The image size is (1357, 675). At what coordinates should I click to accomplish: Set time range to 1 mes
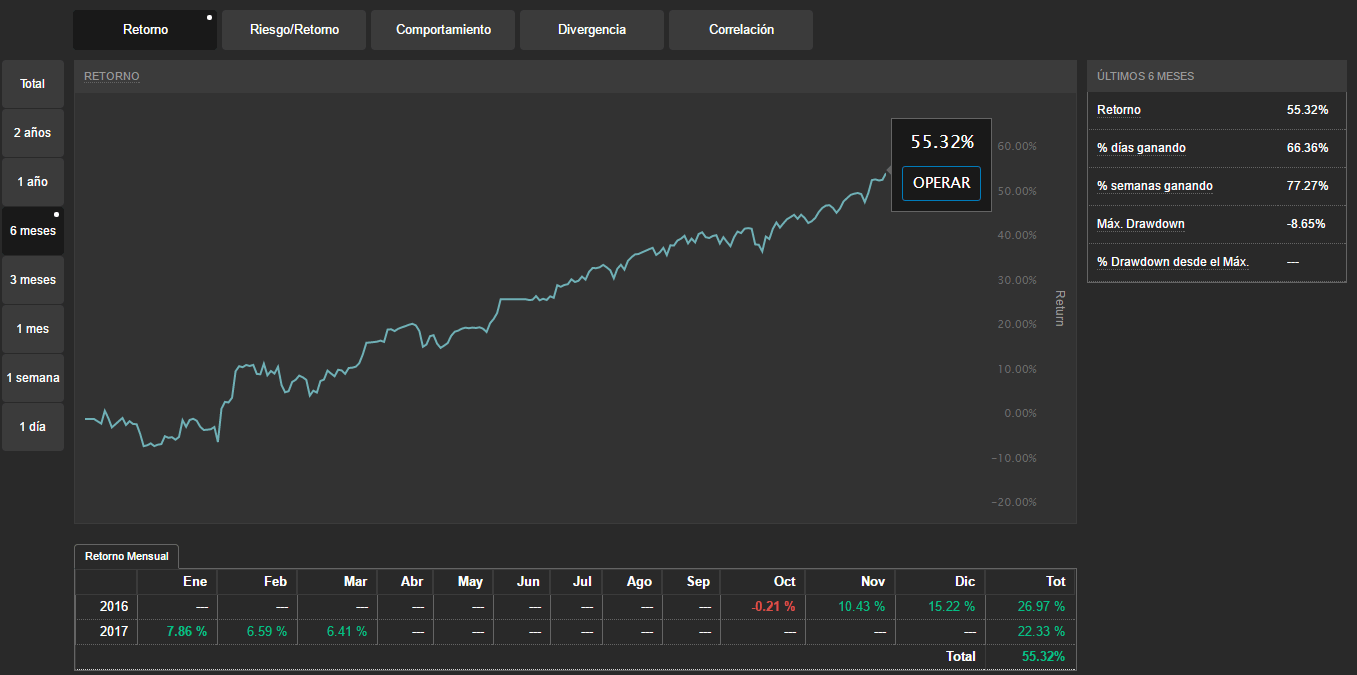(33, 329)
